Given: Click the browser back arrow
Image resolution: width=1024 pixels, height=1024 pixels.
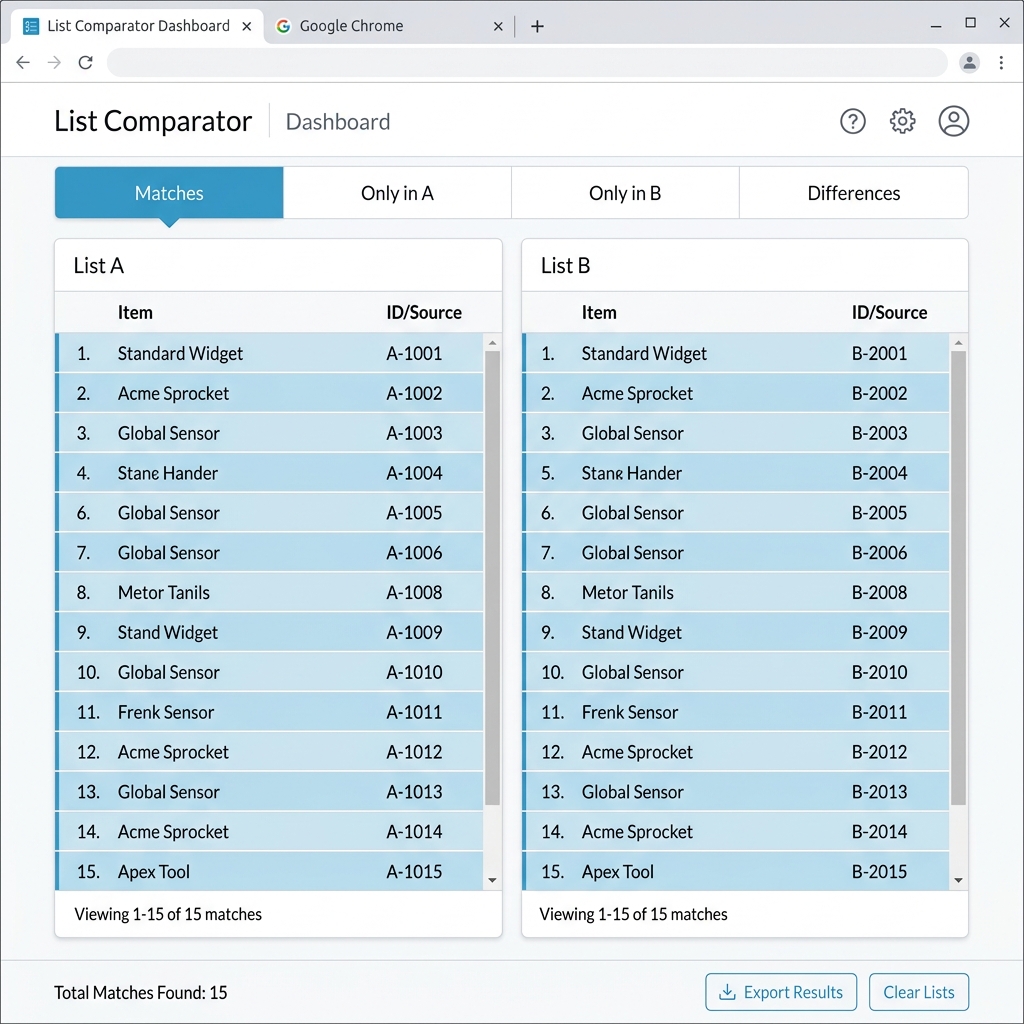Looking at the screenshot, I should point(23,63).
